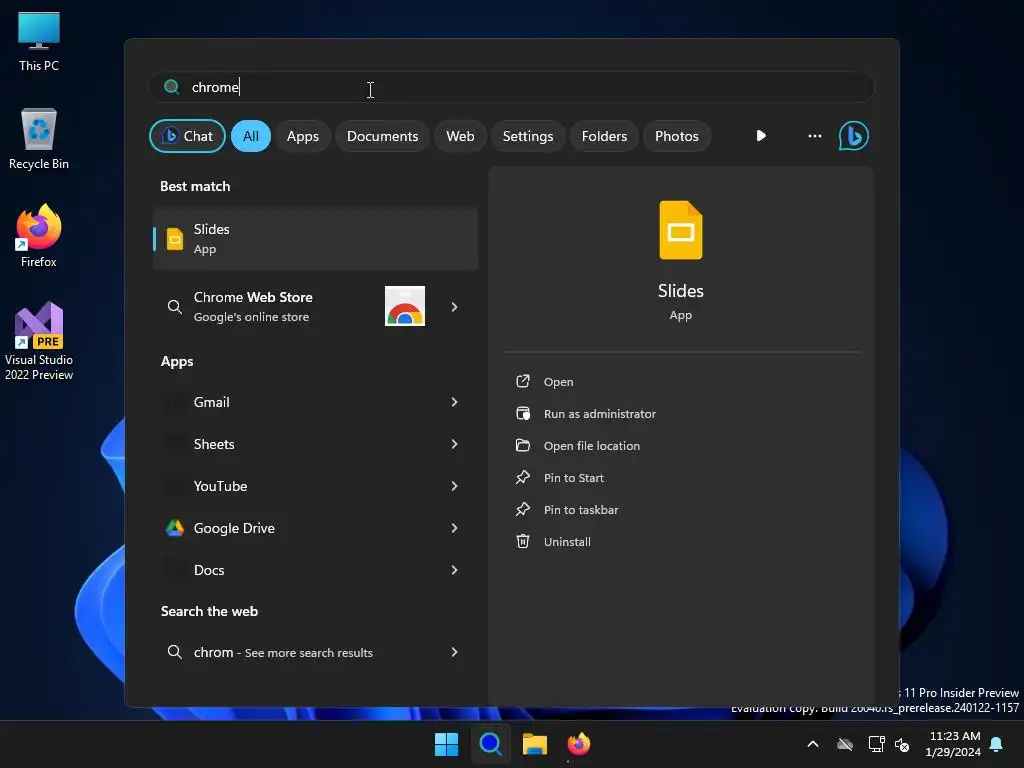Switch to the Documents filter tab
This screenshot has width=1024, height=768.
pos(383,136)
